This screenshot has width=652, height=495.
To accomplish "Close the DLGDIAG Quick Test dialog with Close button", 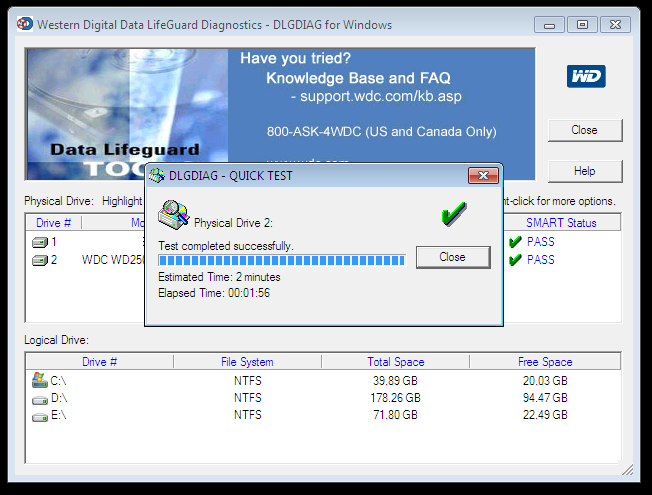I will (453, 257).
